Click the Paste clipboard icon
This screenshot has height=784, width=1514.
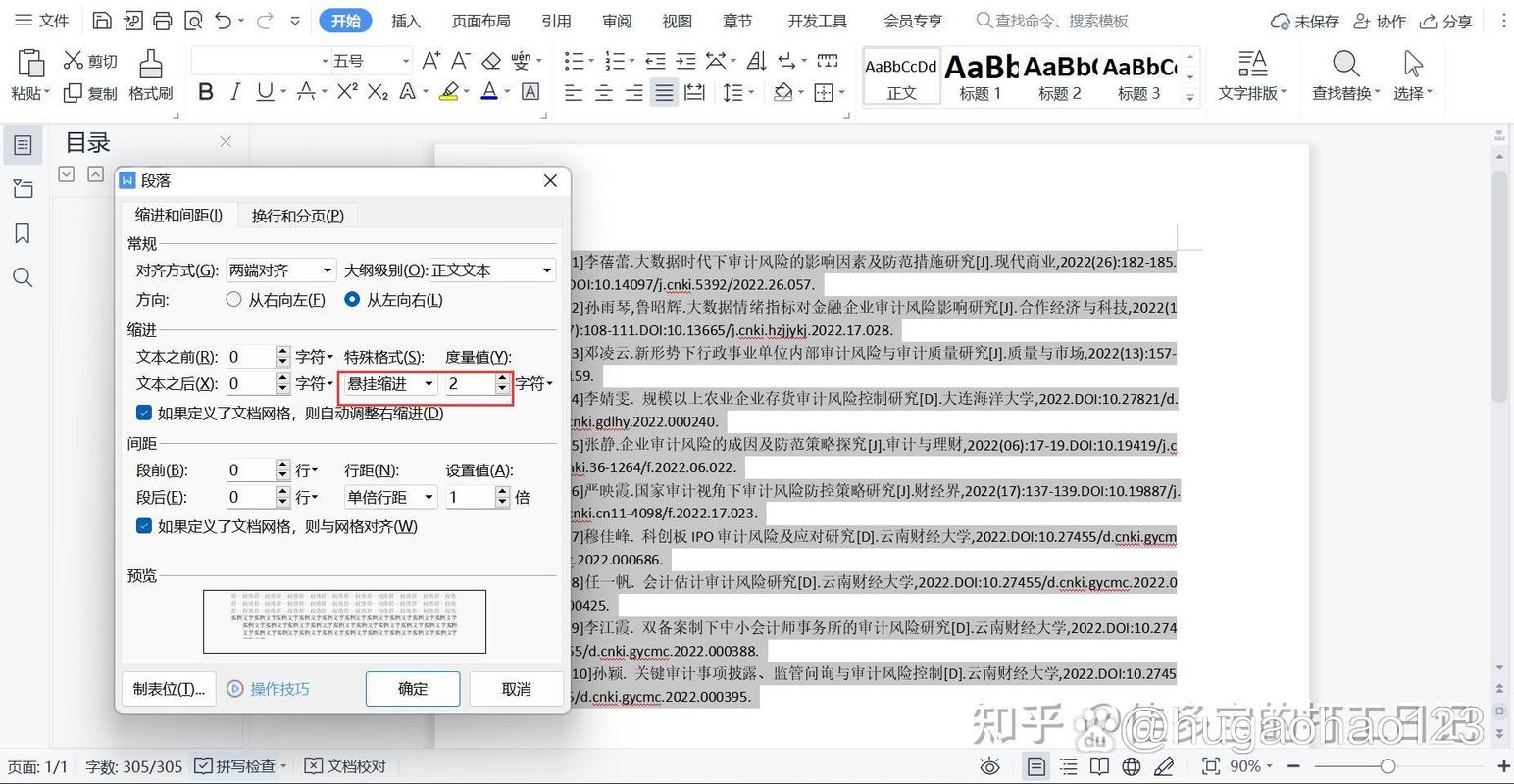pos(30,63)
